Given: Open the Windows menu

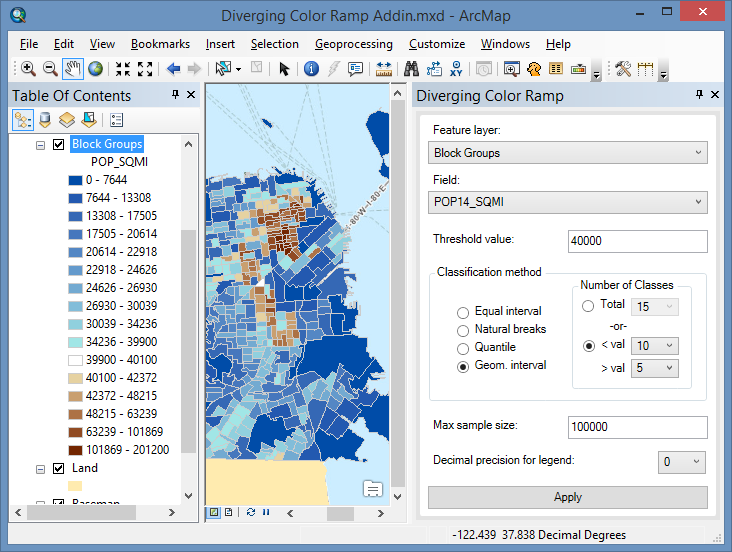Looking at the screenshot, I should click(x=505, y=44).
